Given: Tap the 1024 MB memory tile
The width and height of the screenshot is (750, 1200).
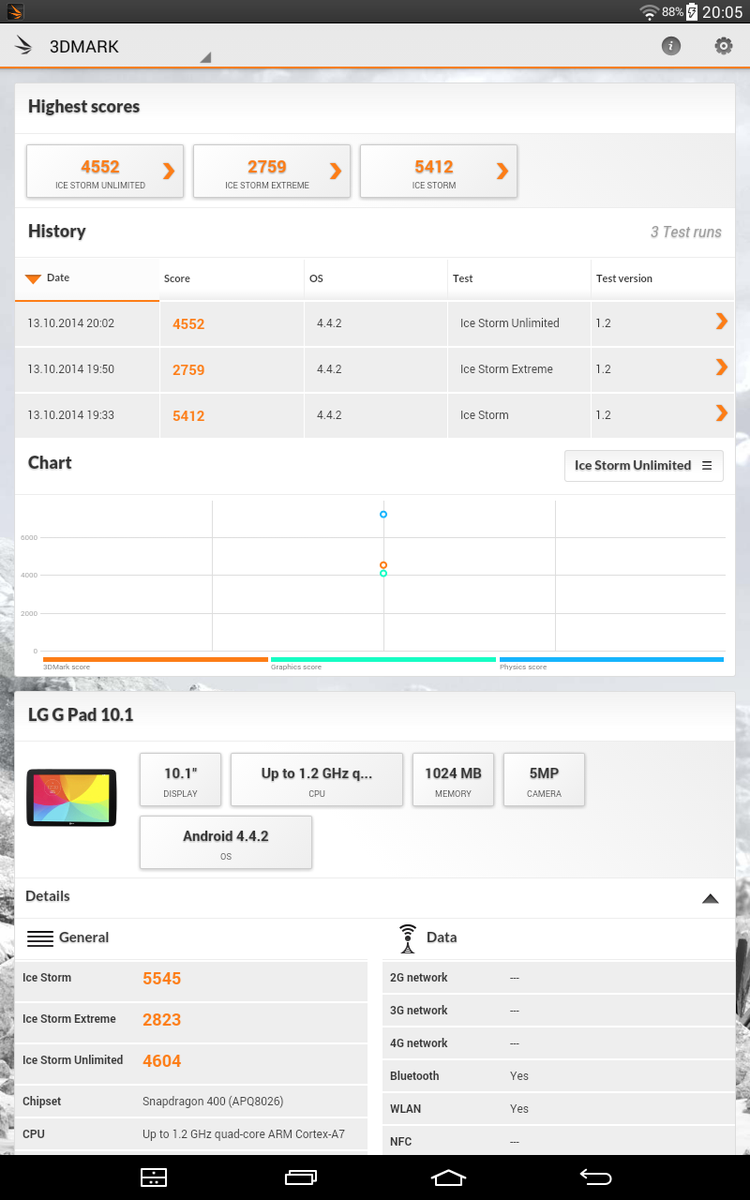Looking at the screenshot, I should (453, 780).
